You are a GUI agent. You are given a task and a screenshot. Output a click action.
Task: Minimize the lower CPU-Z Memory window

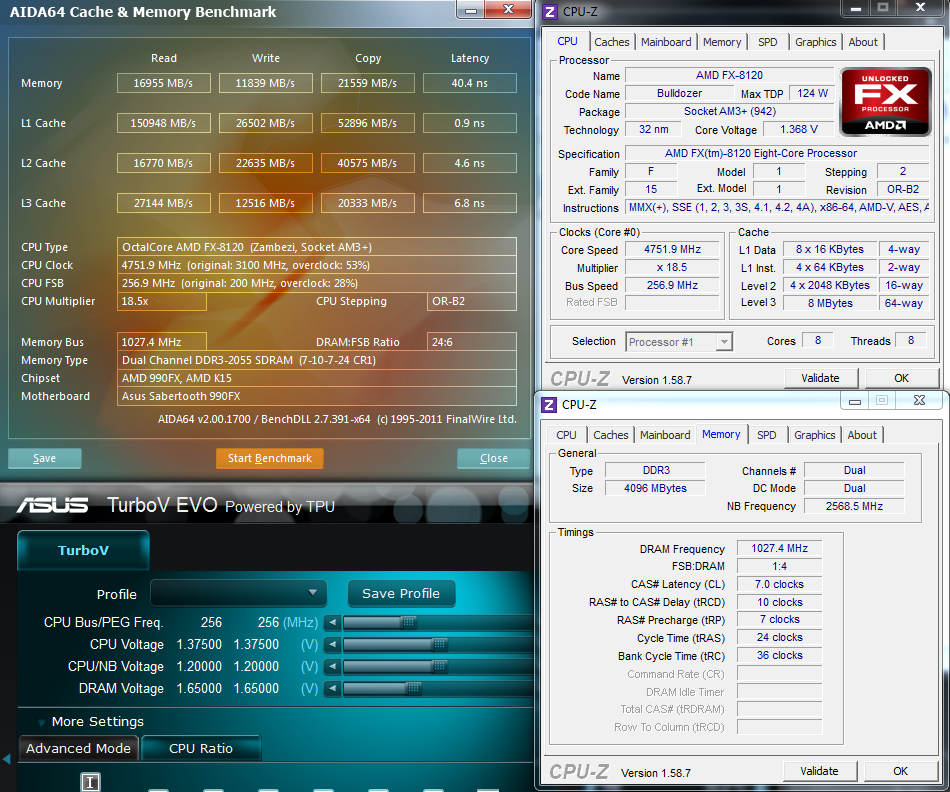(855, 401)
